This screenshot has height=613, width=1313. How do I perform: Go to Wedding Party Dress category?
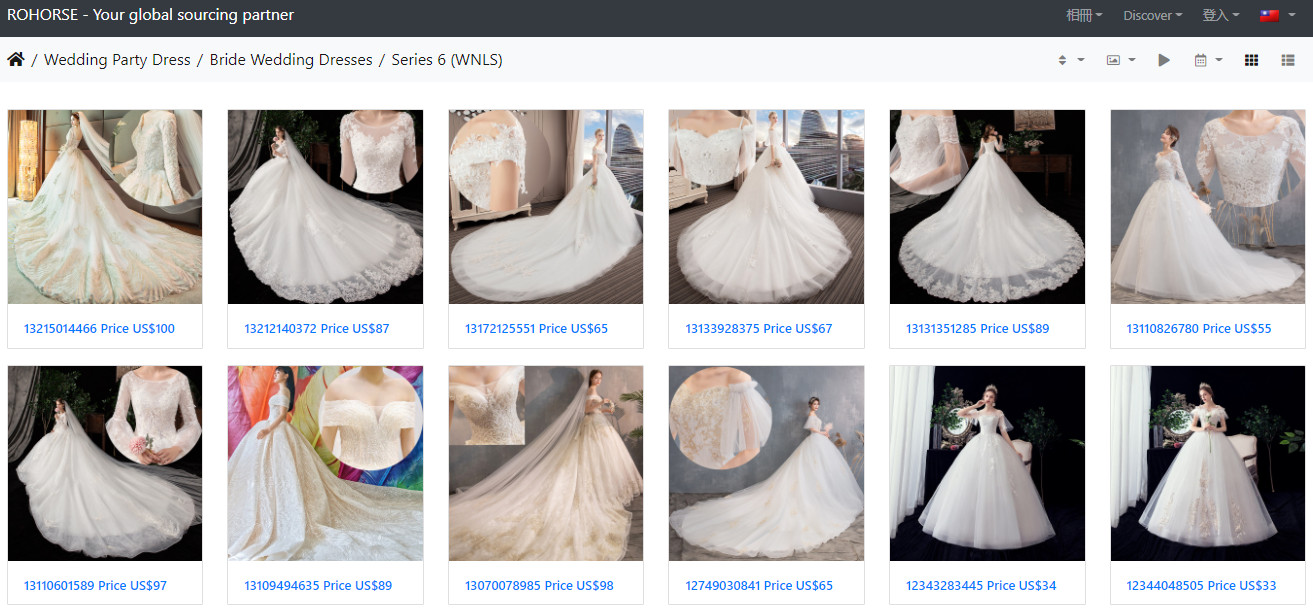[117, 60]
